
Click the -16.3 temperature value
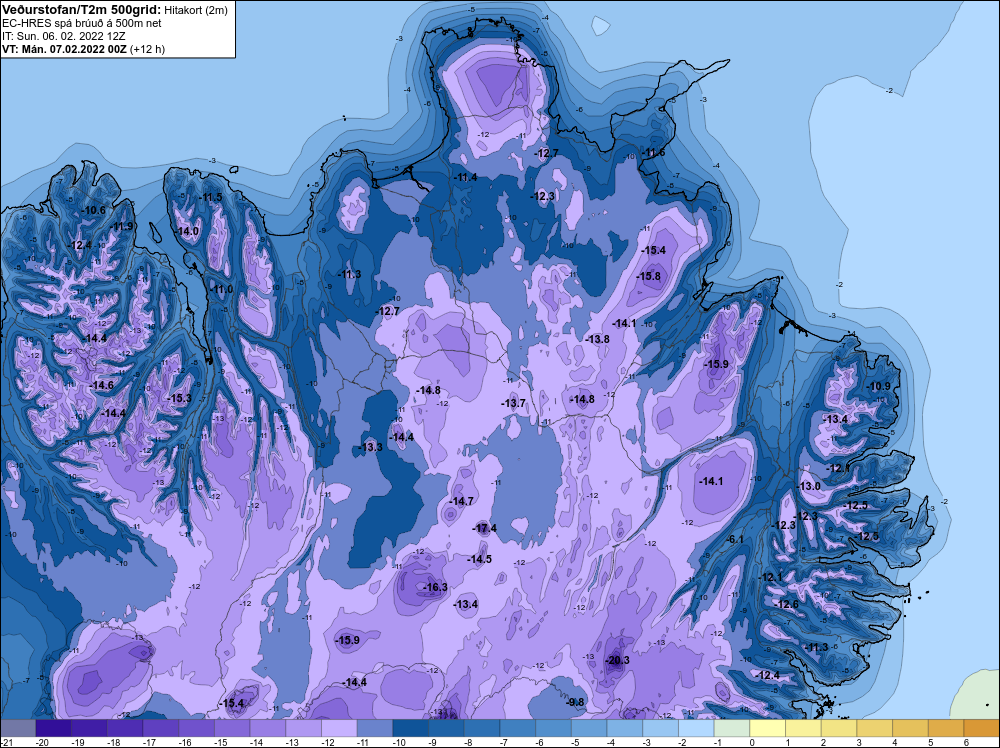click(x=436, y=587)
